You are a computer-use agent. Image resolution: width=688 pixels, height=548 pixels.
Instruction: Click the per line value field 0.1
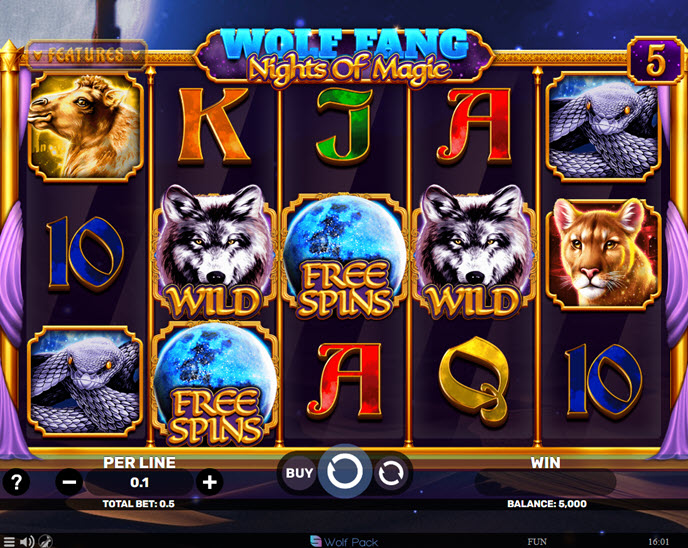click(x=140, y=483)
